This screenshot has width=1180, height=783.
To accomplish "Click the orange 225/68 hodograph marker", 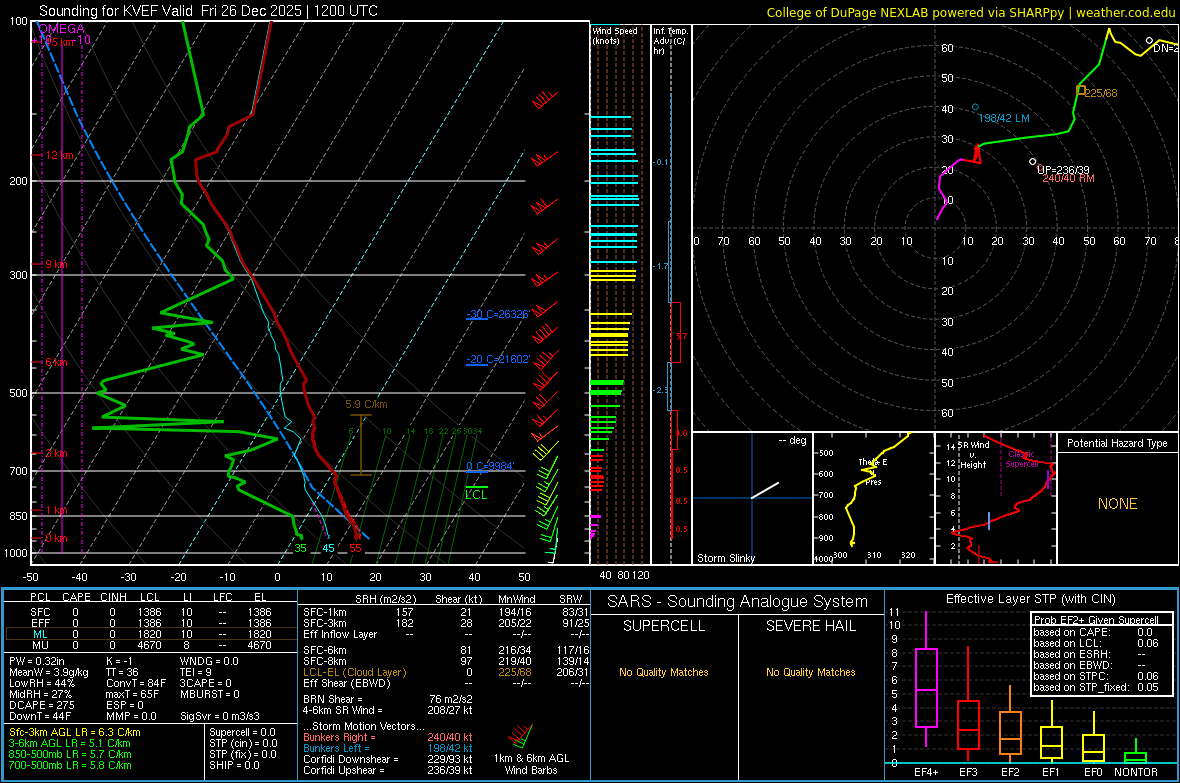I will click(x=1081, y=90).
